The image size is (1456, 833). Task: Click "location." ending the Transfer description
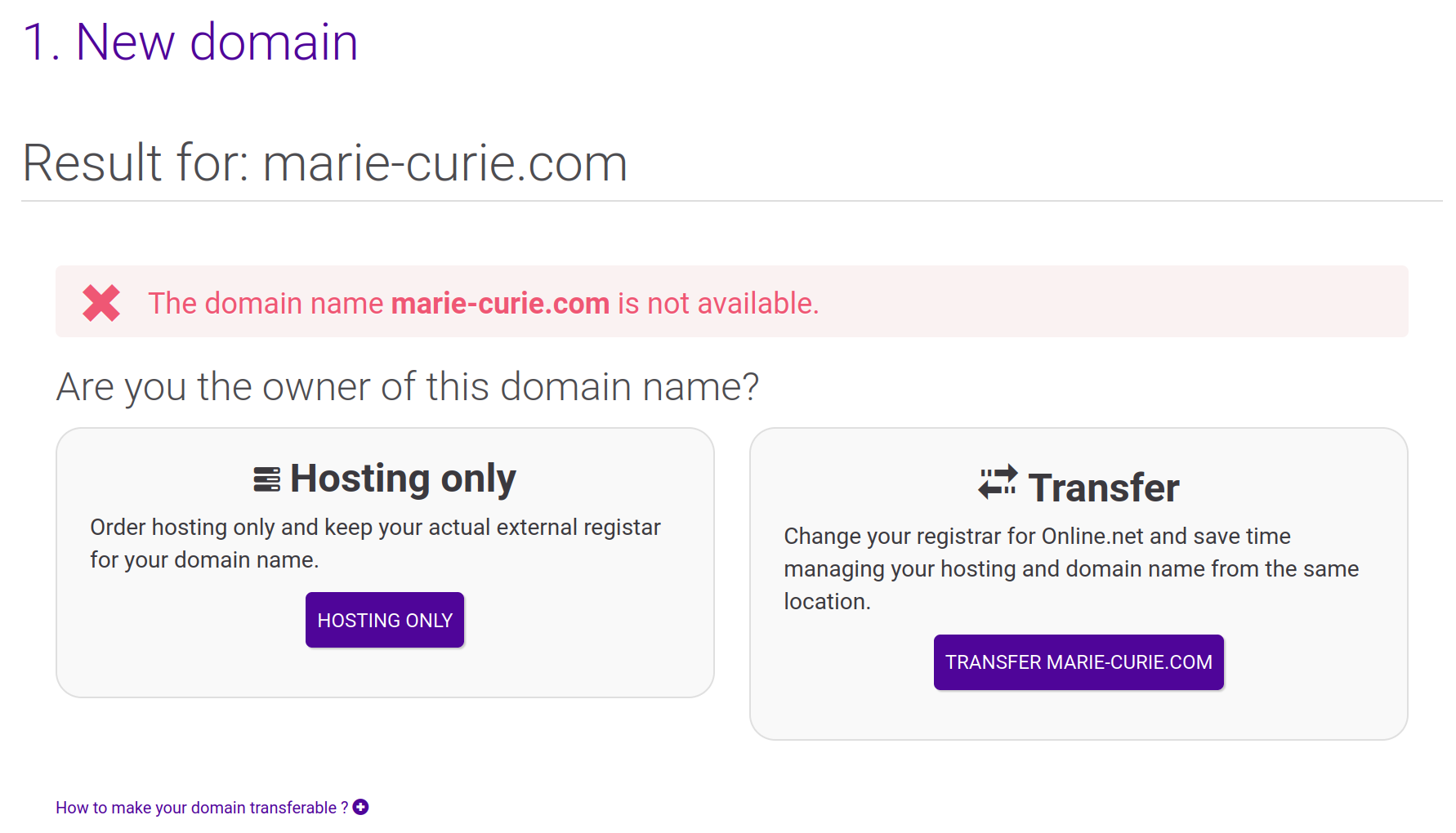tap(827, 602)
